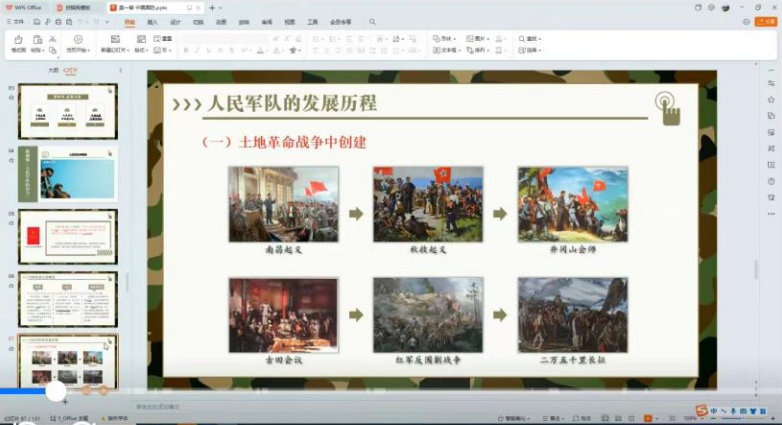Click the orange slideshow play button in status bar
This screenshot has height=425, width=782.
648,418
